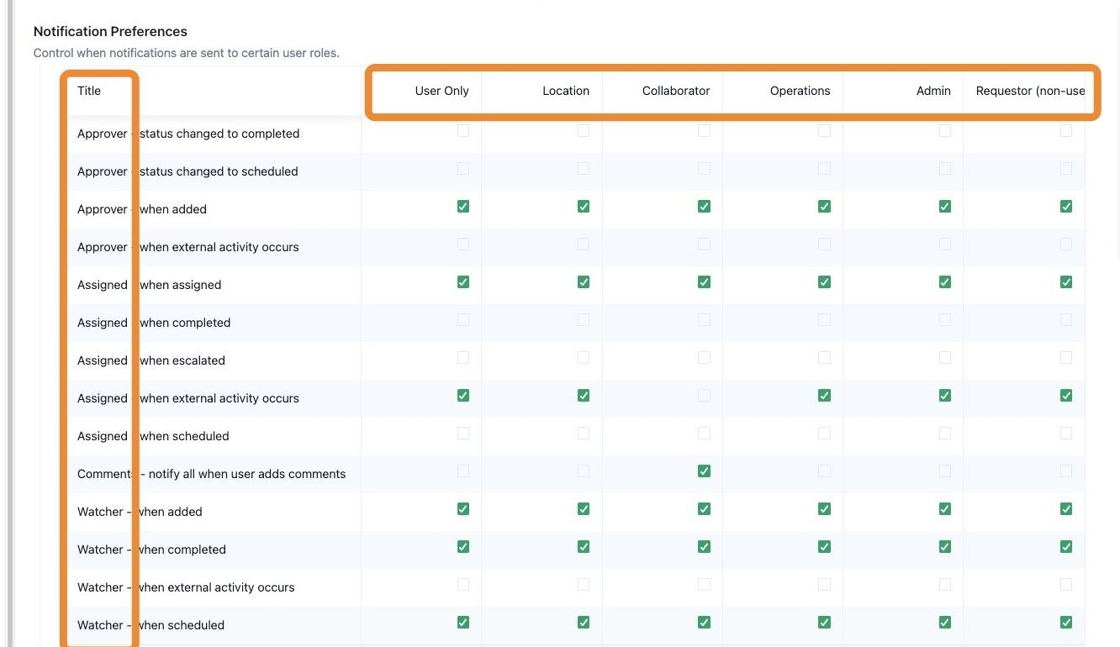Image resolution: width=1120 pixels, height=647 pixels.
Task: Uncheck User Only for Watcher when completed
Action: click(463, 547)
